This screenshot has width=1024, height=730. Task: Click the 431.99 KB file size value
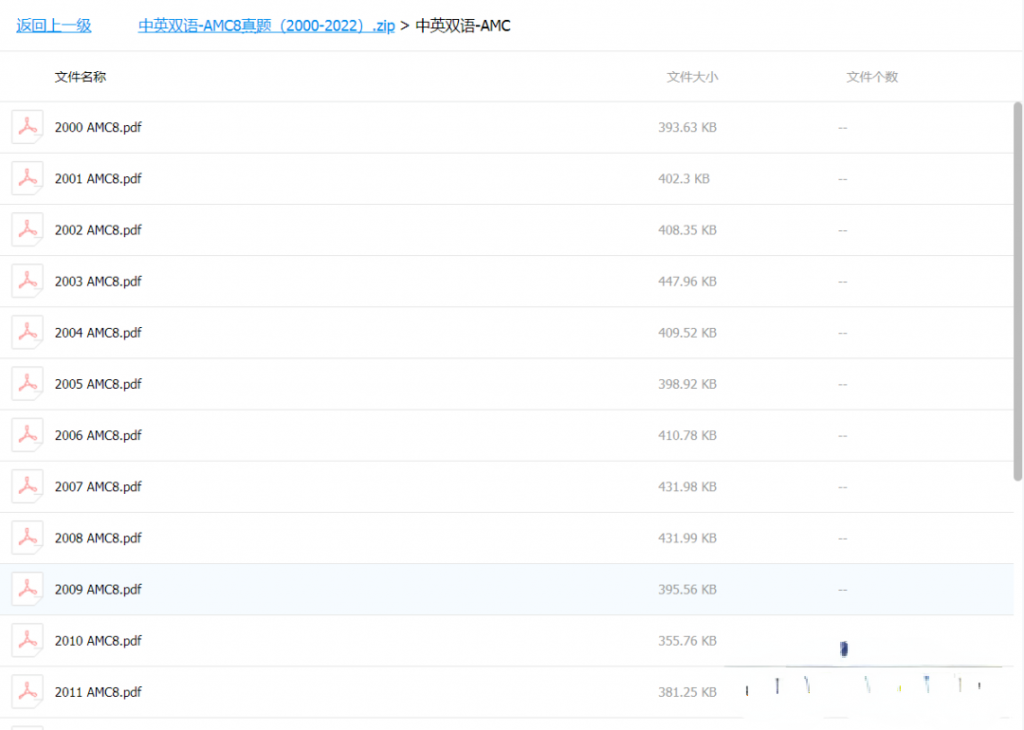[x=687, y=538]
